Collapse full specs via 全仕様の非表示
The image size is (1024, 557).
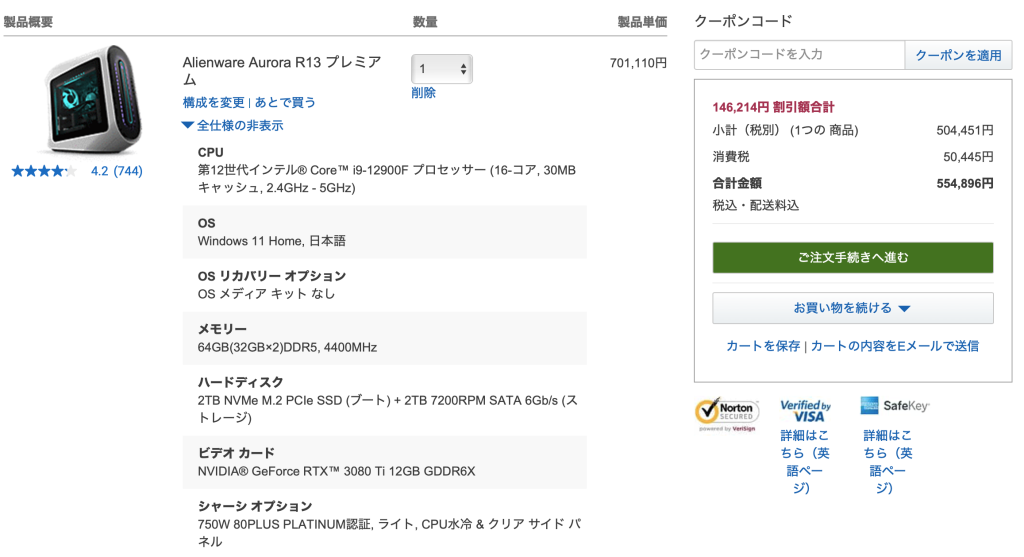[x=232, y=126]
